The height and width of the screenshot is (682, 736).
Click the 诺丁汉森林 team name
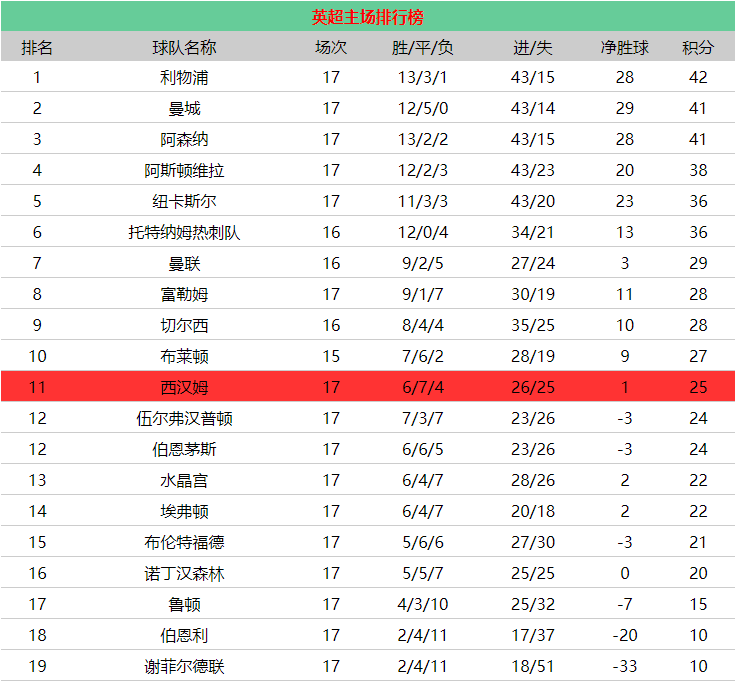184,573
